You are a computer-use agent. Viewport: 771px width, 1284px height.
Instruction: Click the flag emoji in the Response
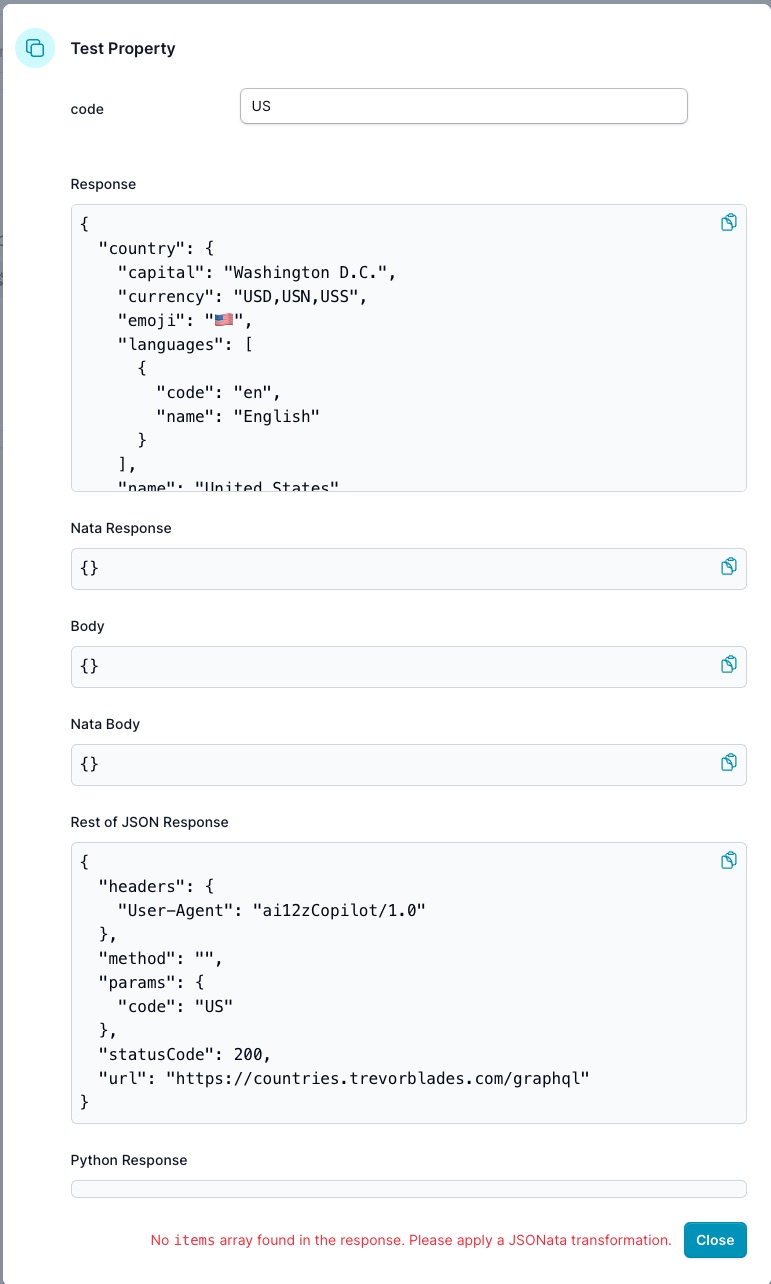224,321
